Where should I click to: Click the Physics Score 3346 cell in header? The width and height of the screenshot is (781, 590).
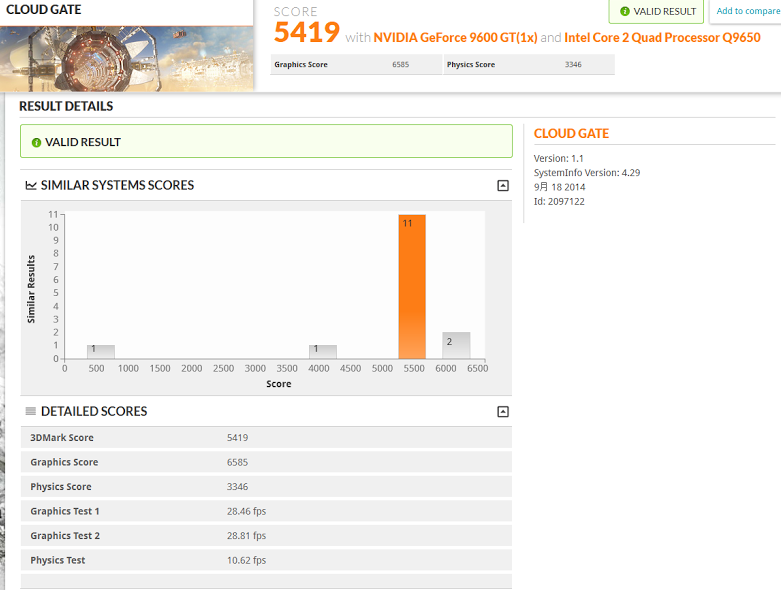529,65
